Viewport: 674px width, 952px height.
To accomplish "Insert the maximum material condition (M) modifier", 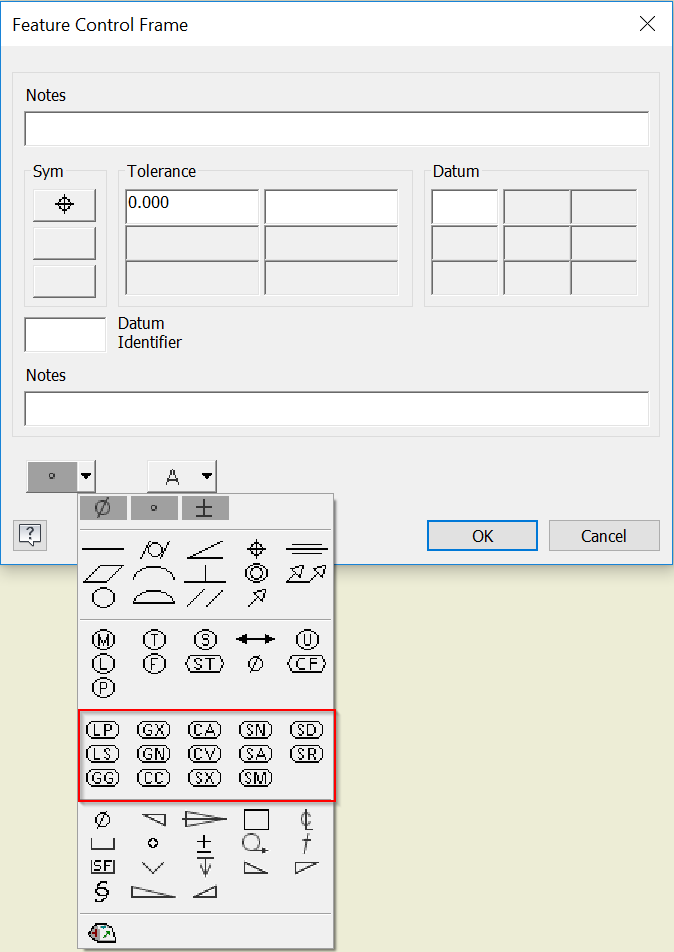I will pos(103,640).
